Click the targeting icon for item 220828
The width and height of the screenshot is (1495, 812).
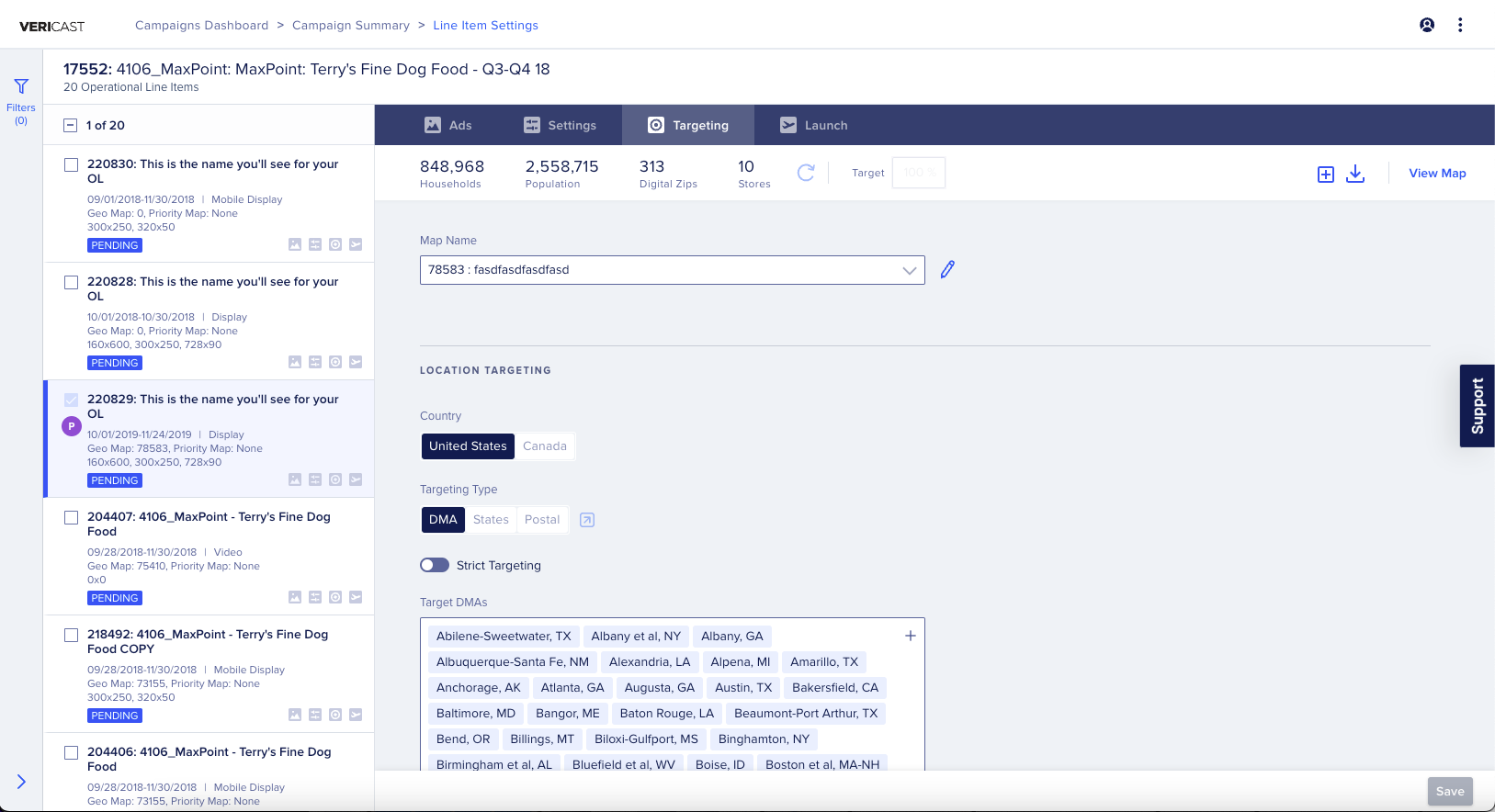(x=335, y=362)
